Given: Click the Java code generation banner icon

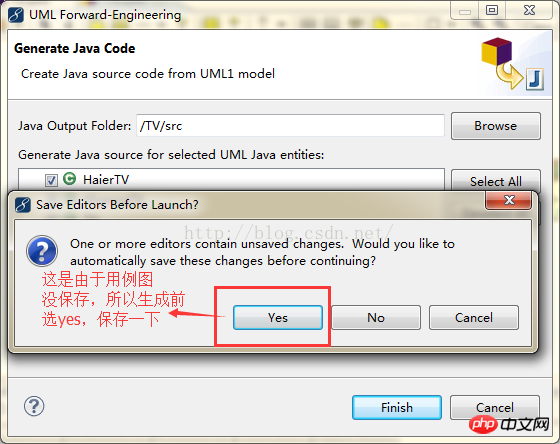Looking at the screenshot, I should [512, 64].
